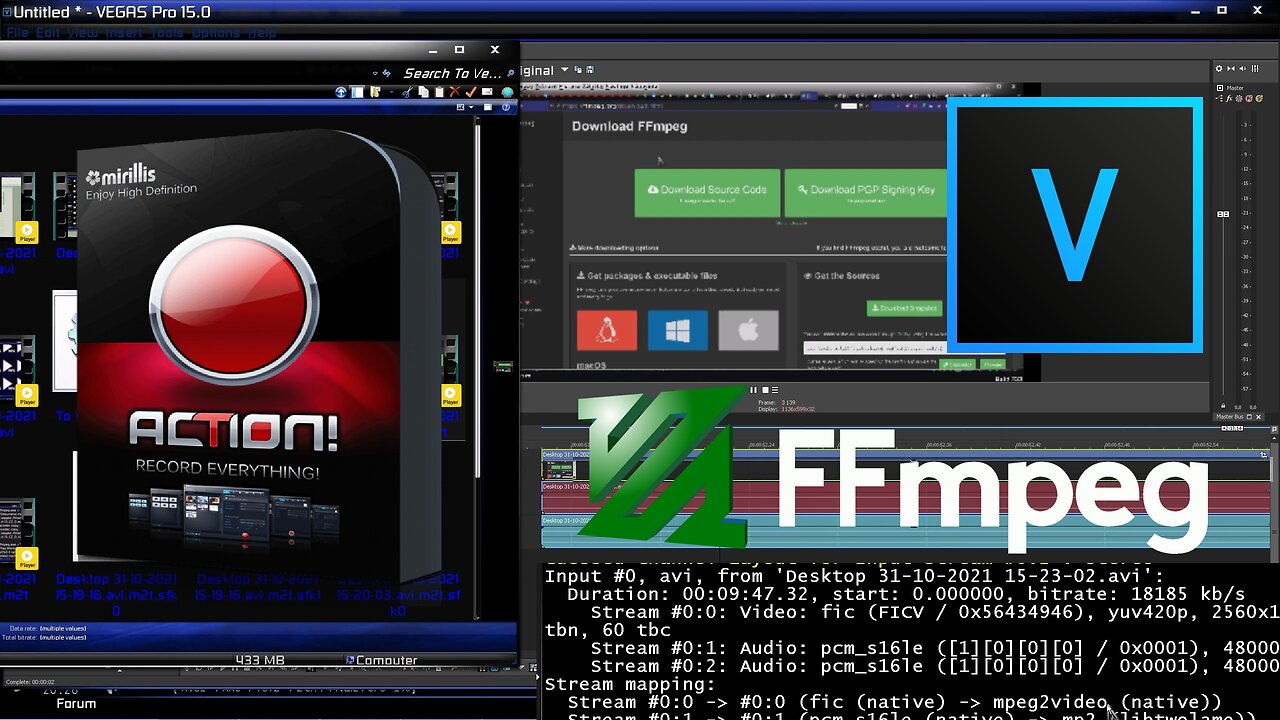
Task: Click the Paste clipboard icon in explorer toolbar
Action: tap(439, 92)
